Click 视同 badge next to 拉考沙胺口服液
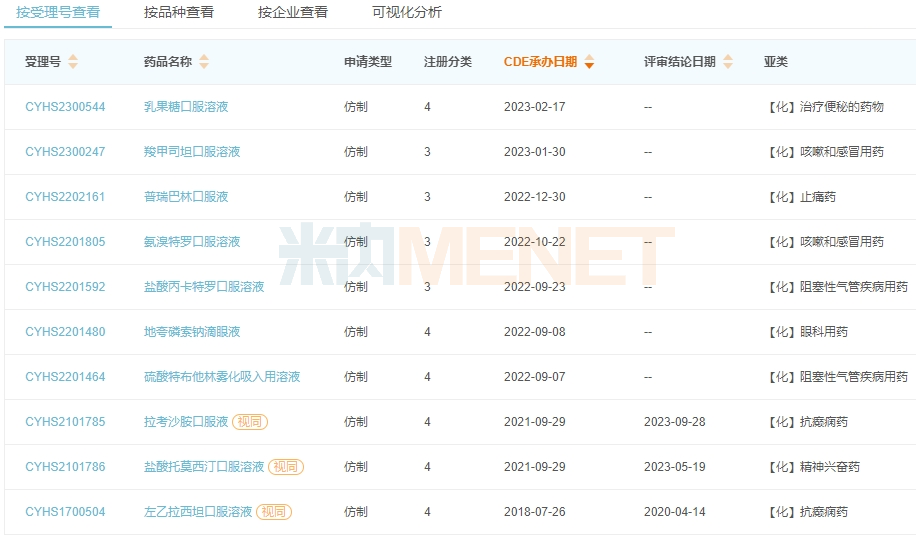Screen dimensions: 916x538 pos(250,422)
